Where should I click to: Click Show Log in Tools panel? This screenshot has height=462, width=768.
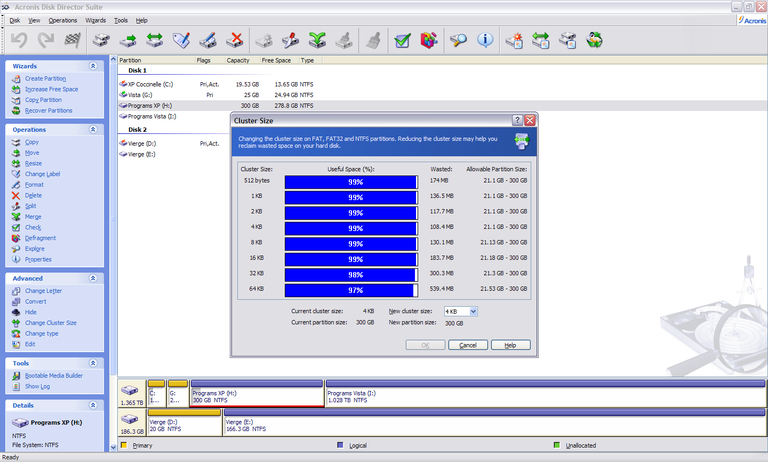click(37, 387)
